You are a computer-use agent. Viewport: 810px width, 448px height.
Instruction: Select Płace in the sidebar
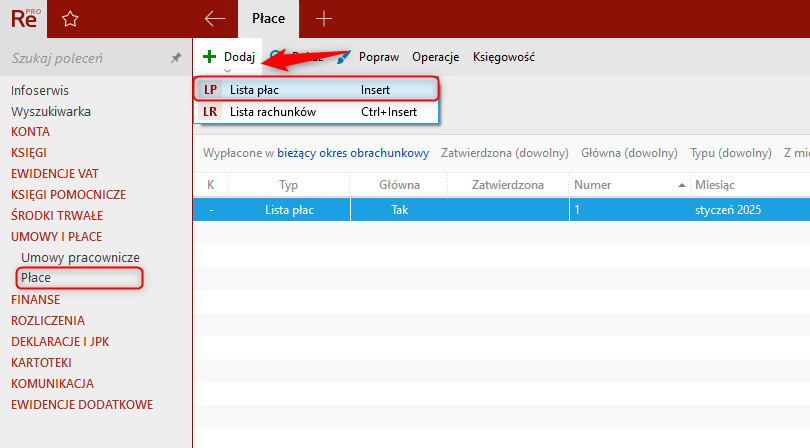pyautogui.click(x=36, y=277)
